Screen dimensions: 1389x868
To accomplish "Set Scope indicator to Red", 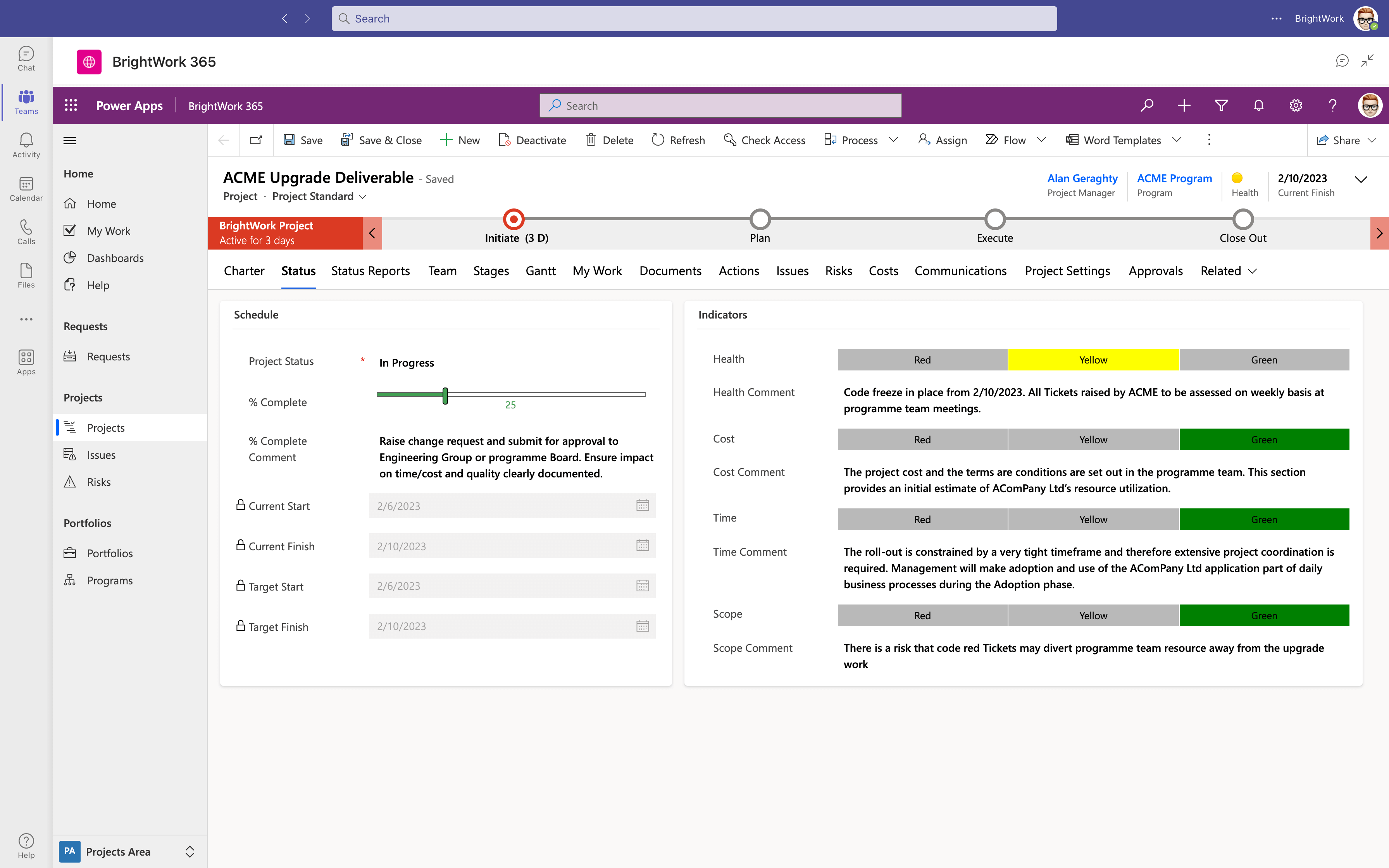I will tap(922, 615).
